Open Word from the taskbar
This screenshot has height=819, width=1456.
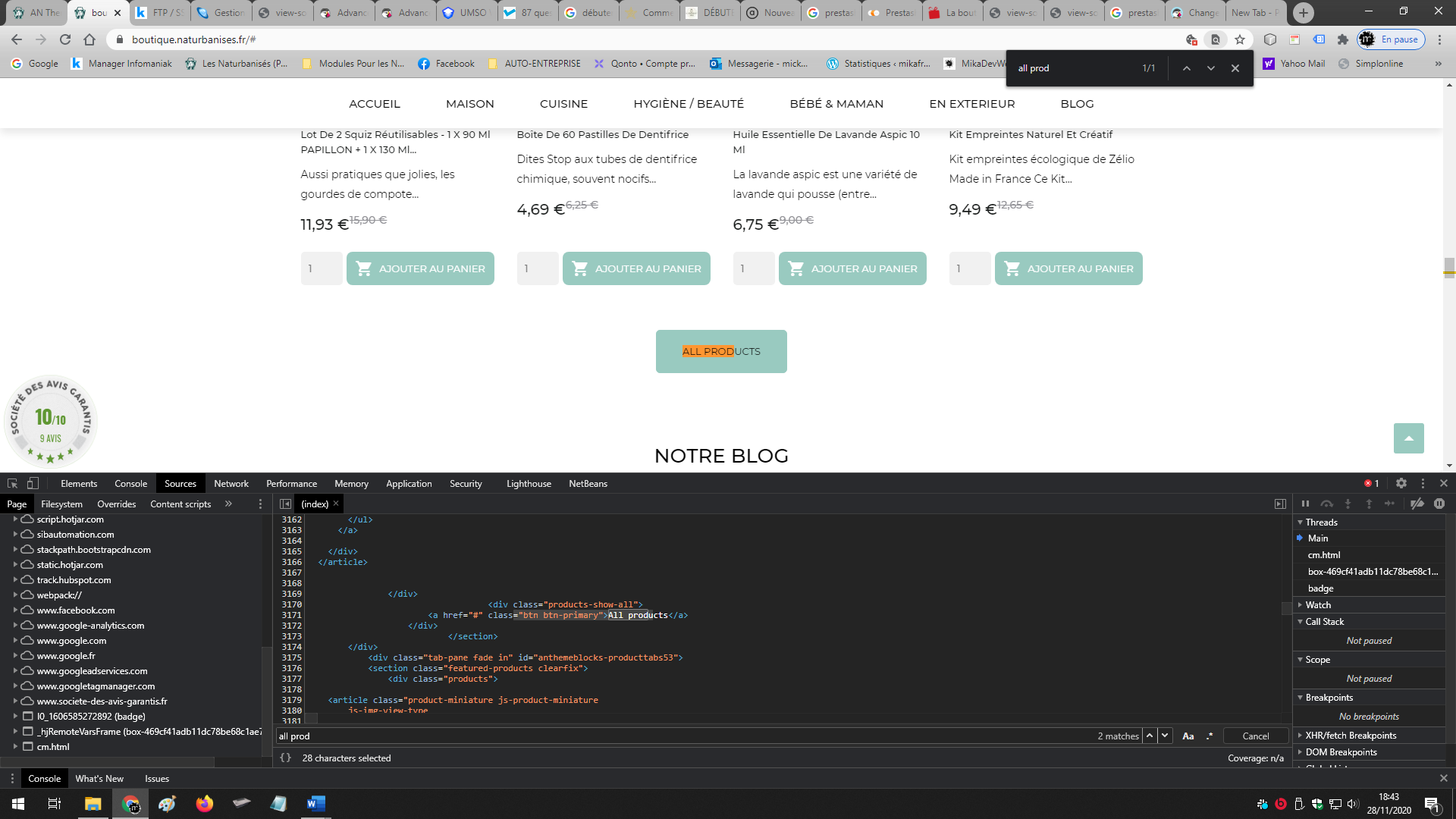(x=315, y=804)
